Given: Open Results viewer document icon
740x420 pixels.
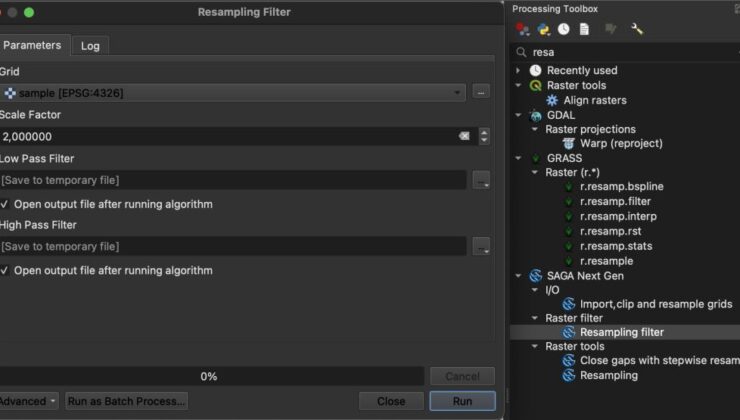Looking at the screenshot, I should click(584, 29).
